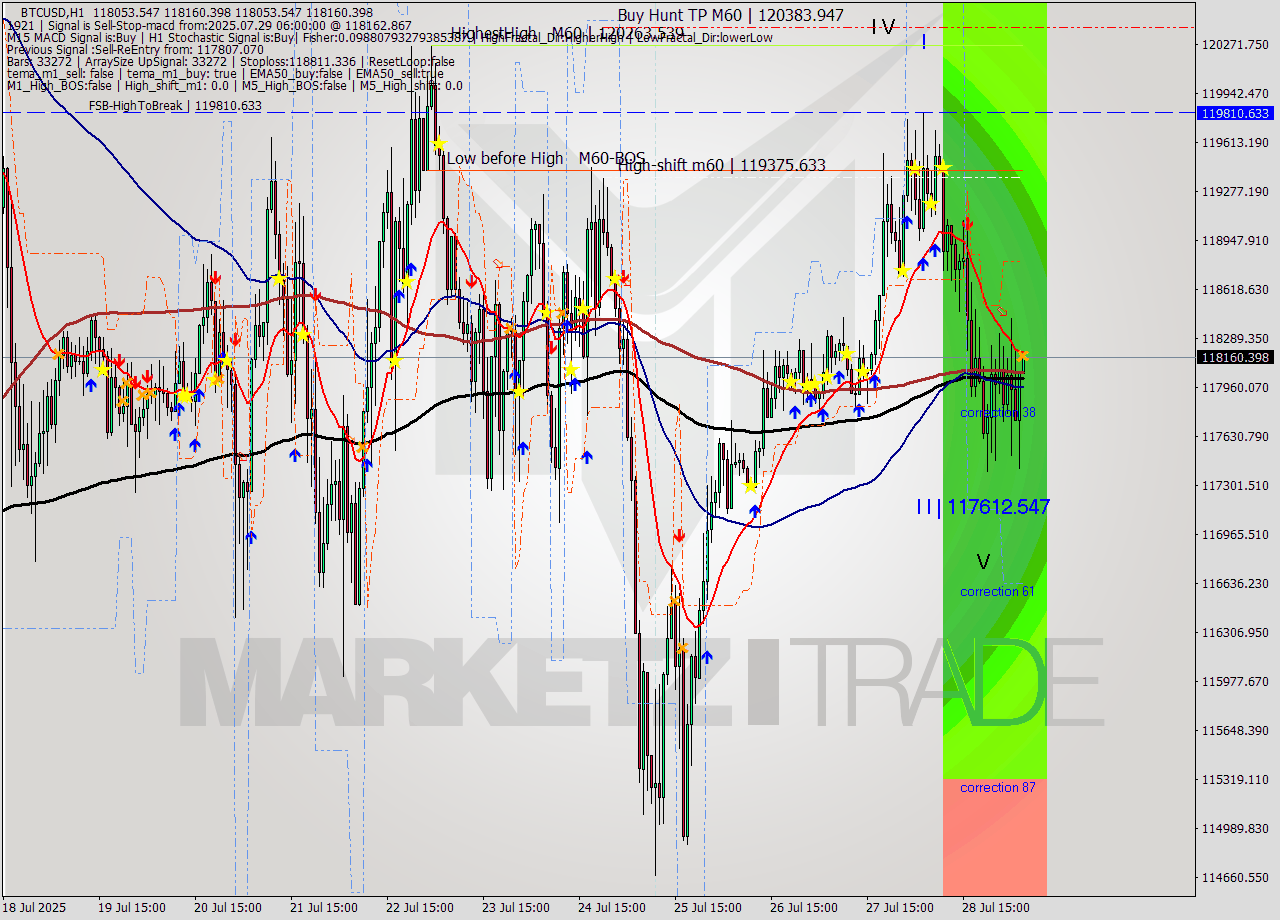Click the IV roman numeral marker at chart top
The width and height of the screenshot is (1280, 920).
[x=881, y=26]
